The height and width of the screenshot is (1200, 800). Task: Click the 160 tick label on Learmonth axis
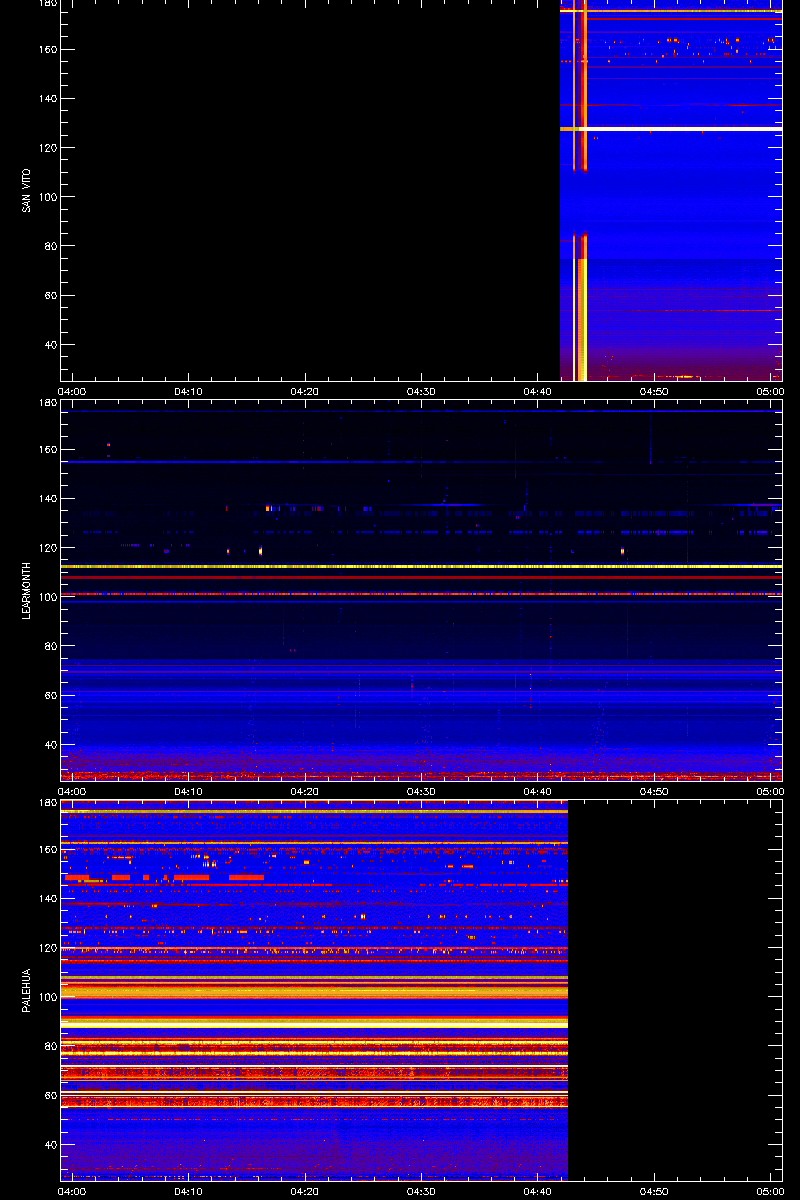click(x=47, y=450)
